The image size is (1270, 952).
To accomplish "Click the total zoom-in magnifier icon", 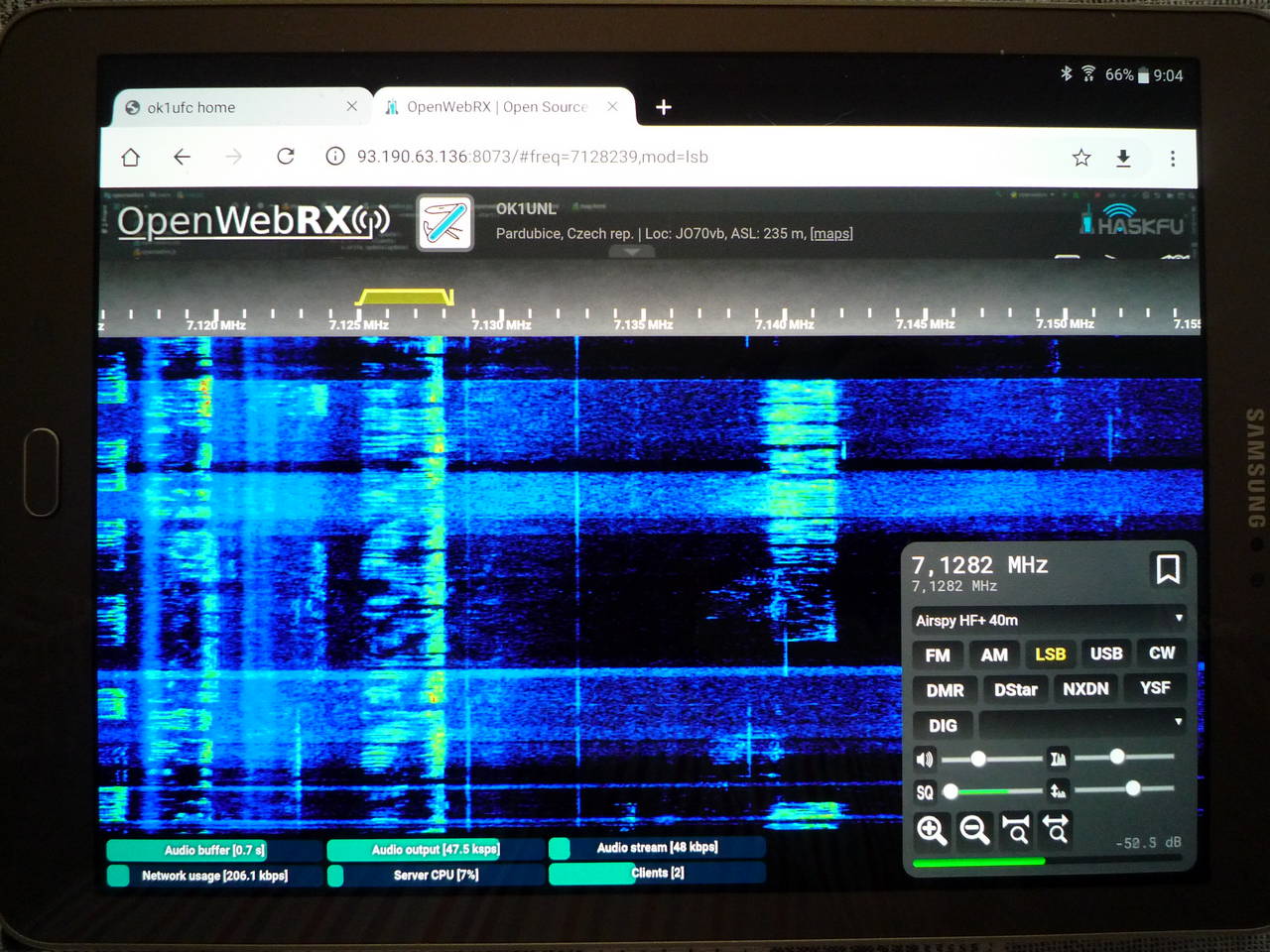I will pyautogui.click(x=1016, y=829).
